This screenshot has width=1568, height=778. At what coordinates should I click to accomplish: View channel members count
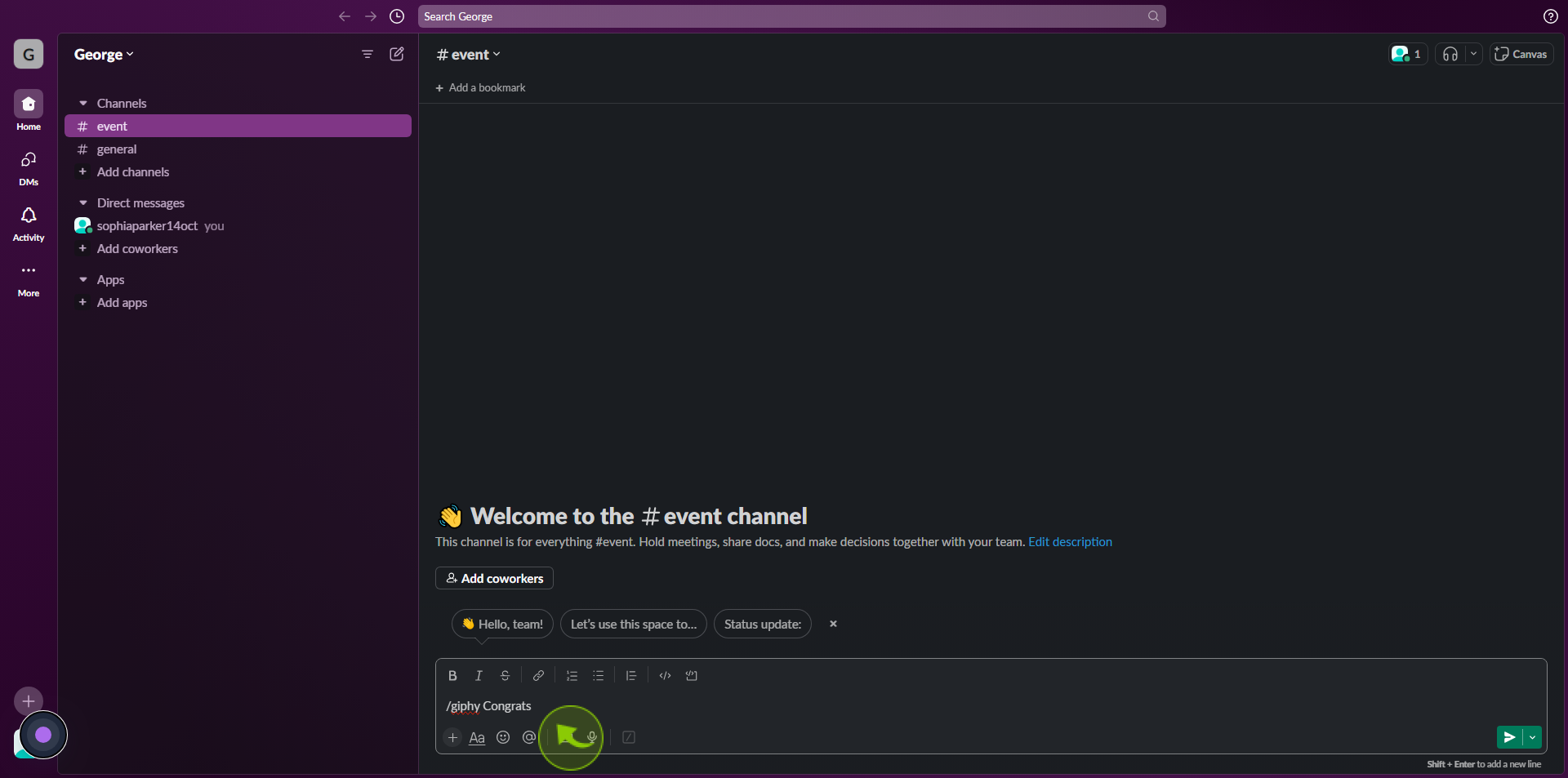[1407, 54]
